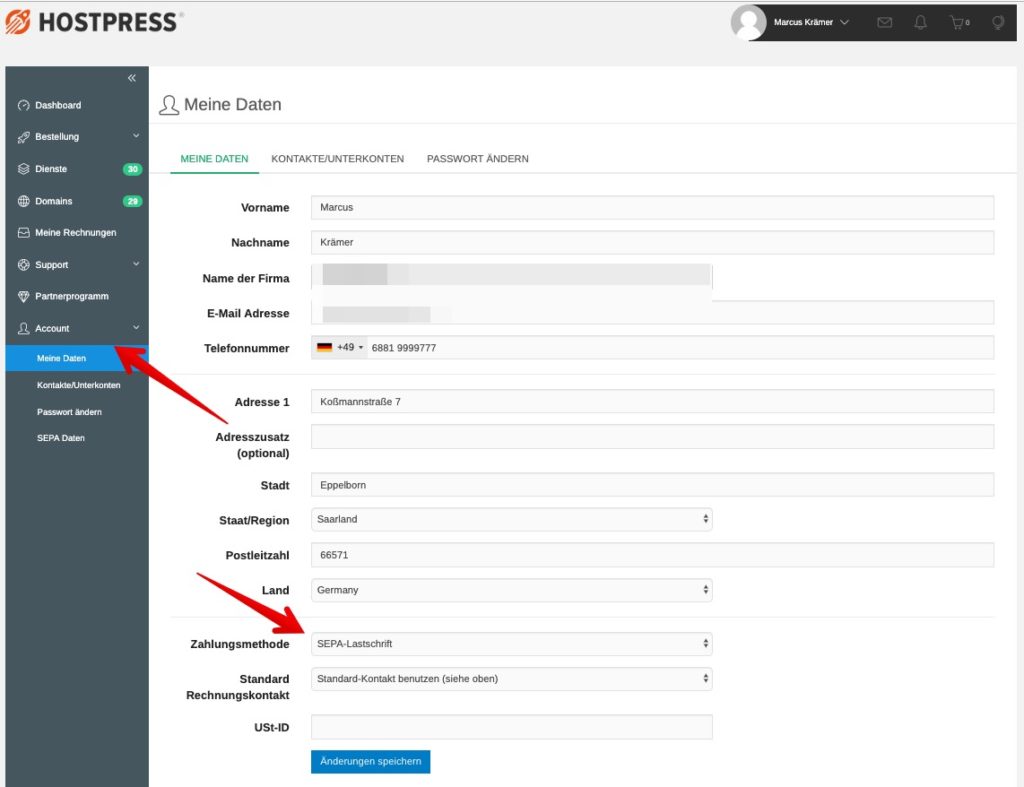Click the Meine Rechnungen inbox icon

click(x=24, y=233)
